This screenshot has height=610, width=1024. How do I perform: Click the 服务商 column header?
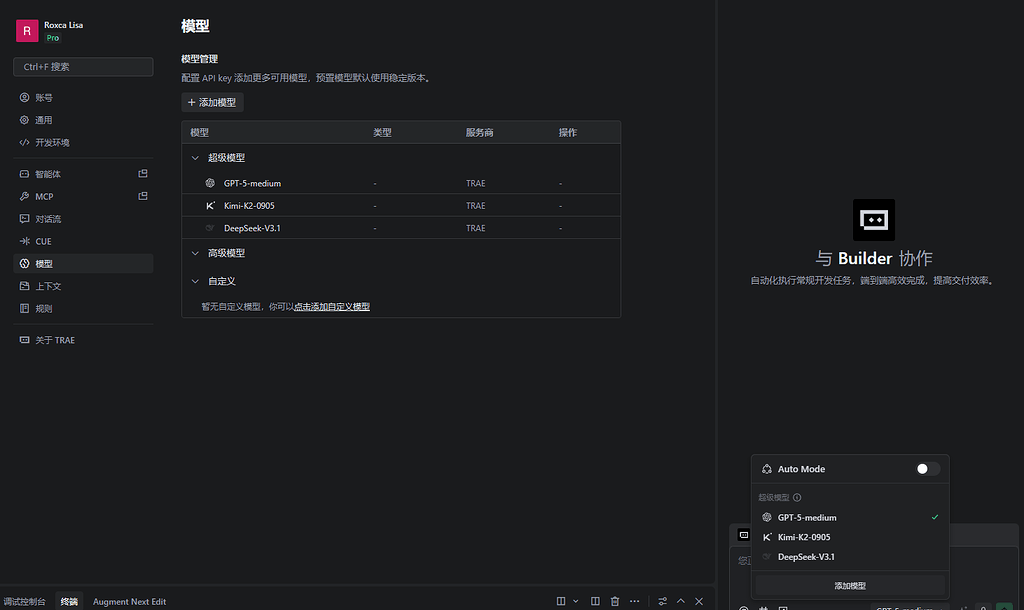pyautogui.click(x=479, y=133)
